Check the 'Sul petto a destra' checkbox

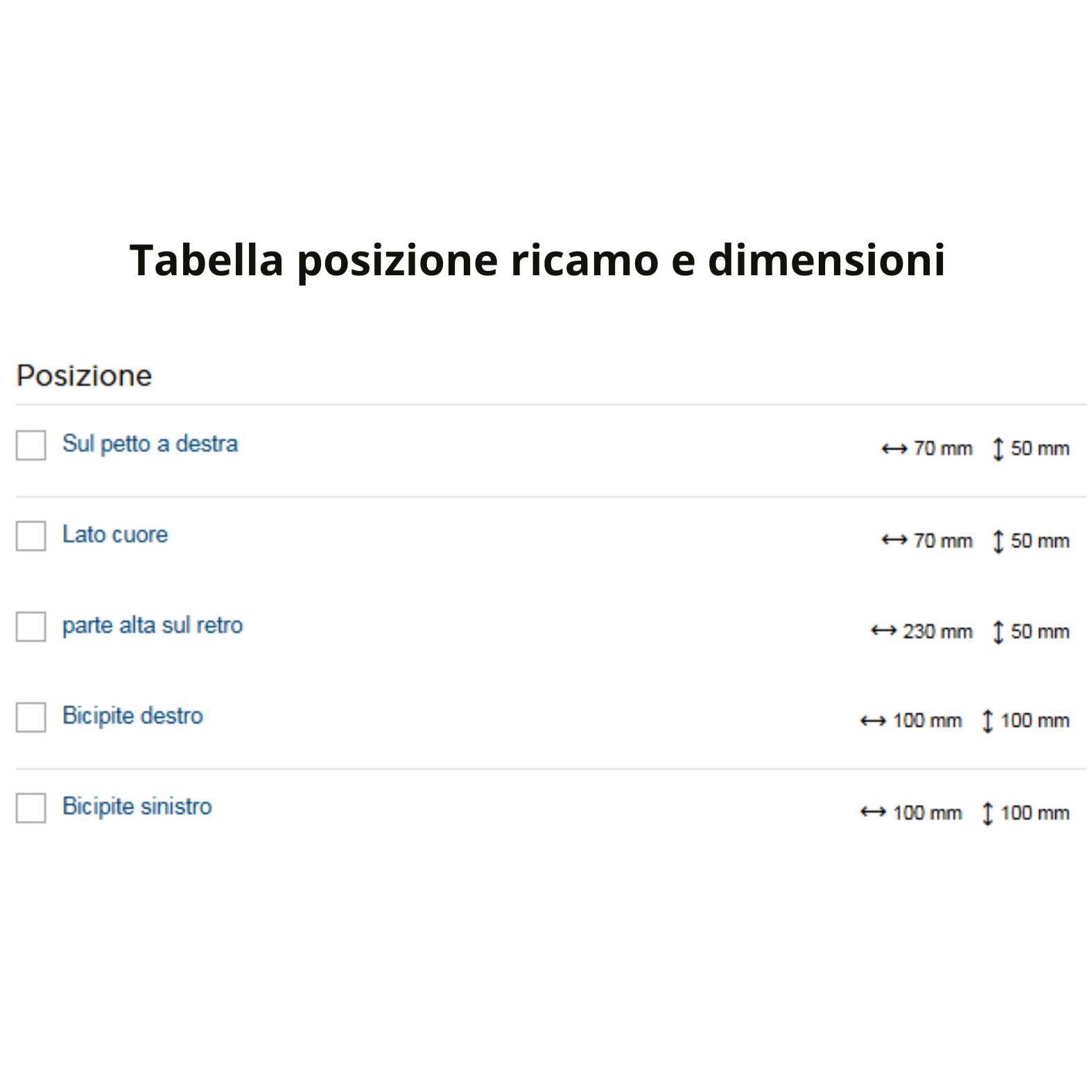31,445
